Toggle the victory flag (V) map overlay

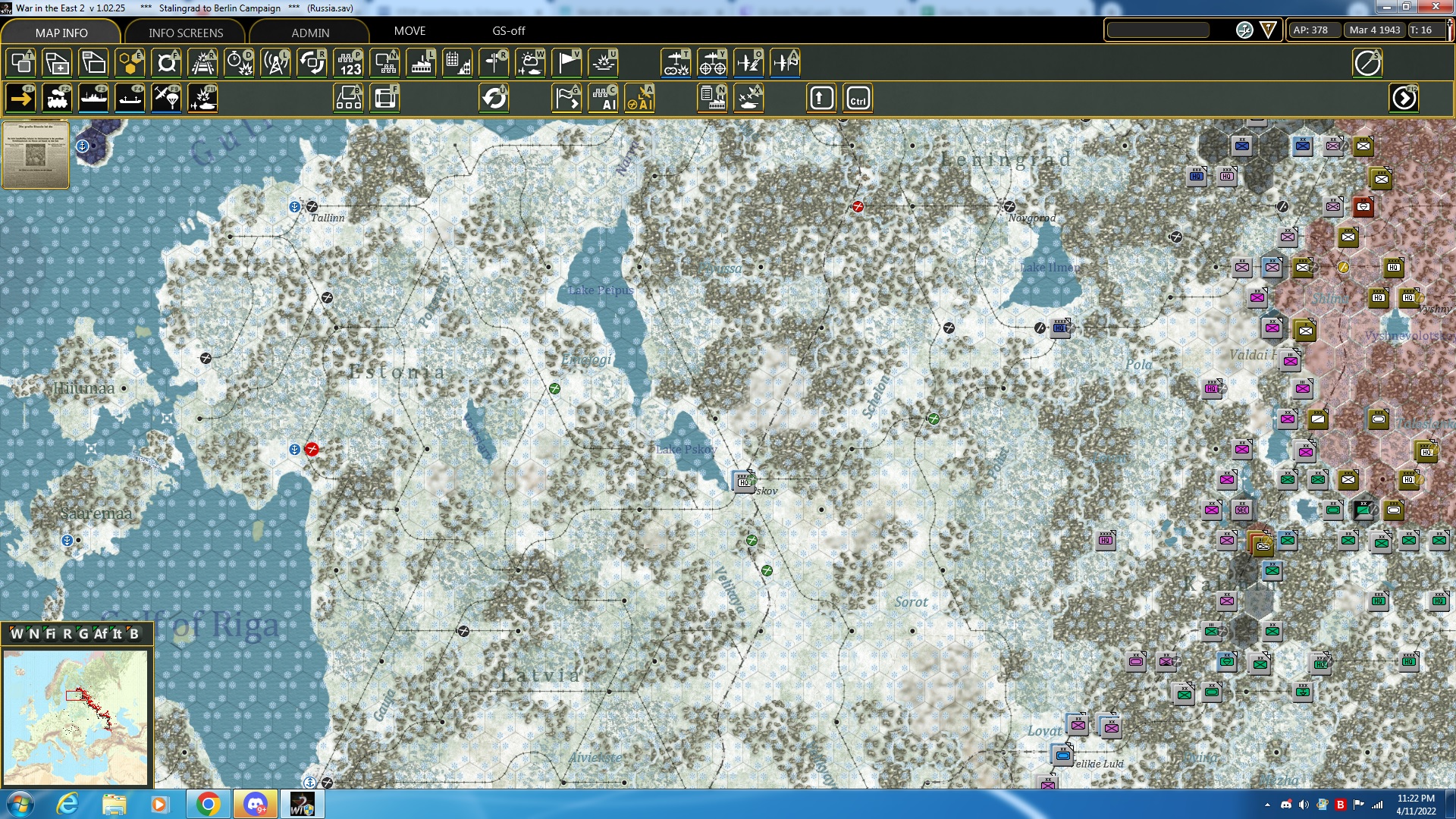[566, 63]
